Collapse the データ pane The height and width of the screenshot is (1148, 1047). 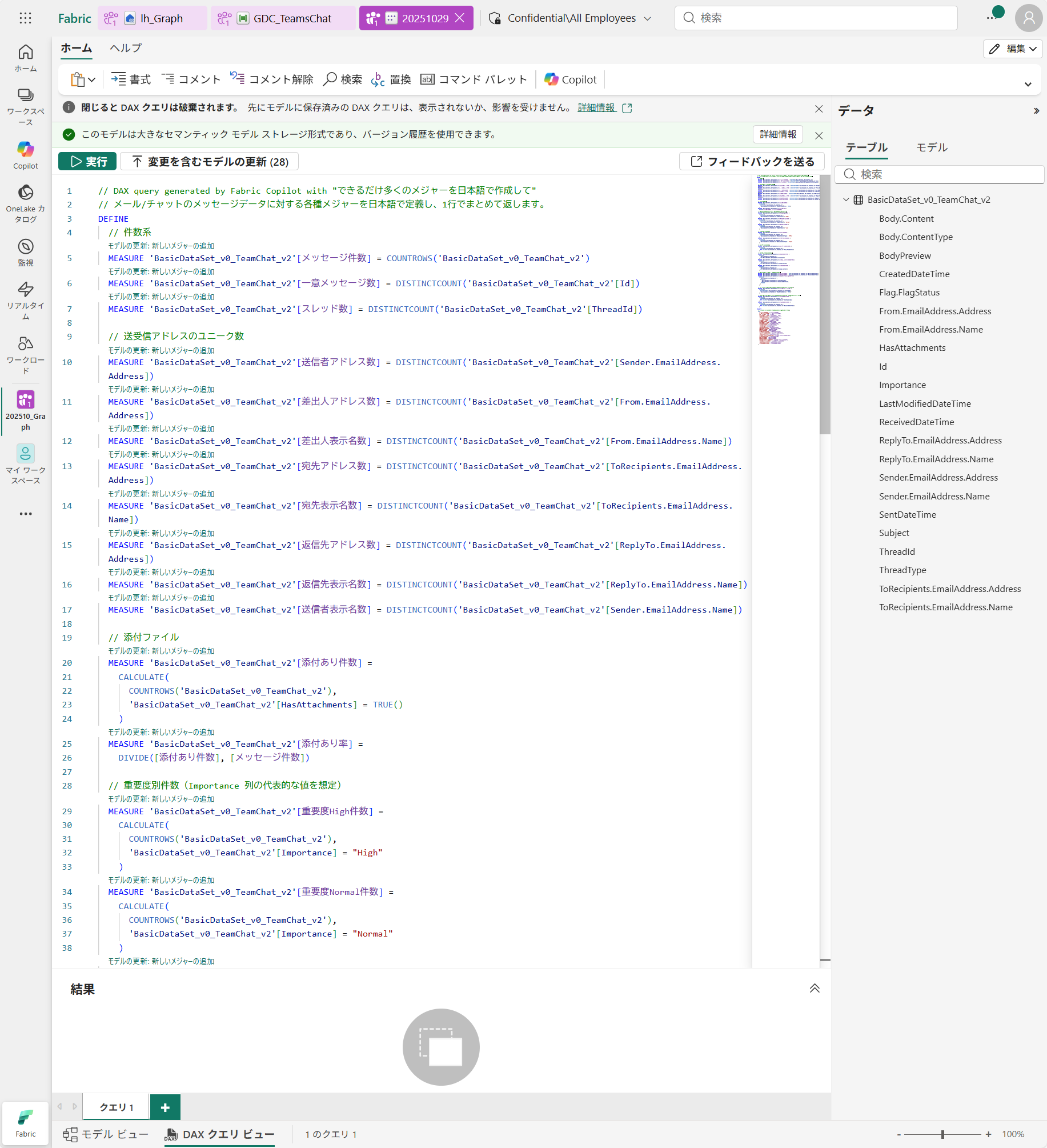point(1036,111)
